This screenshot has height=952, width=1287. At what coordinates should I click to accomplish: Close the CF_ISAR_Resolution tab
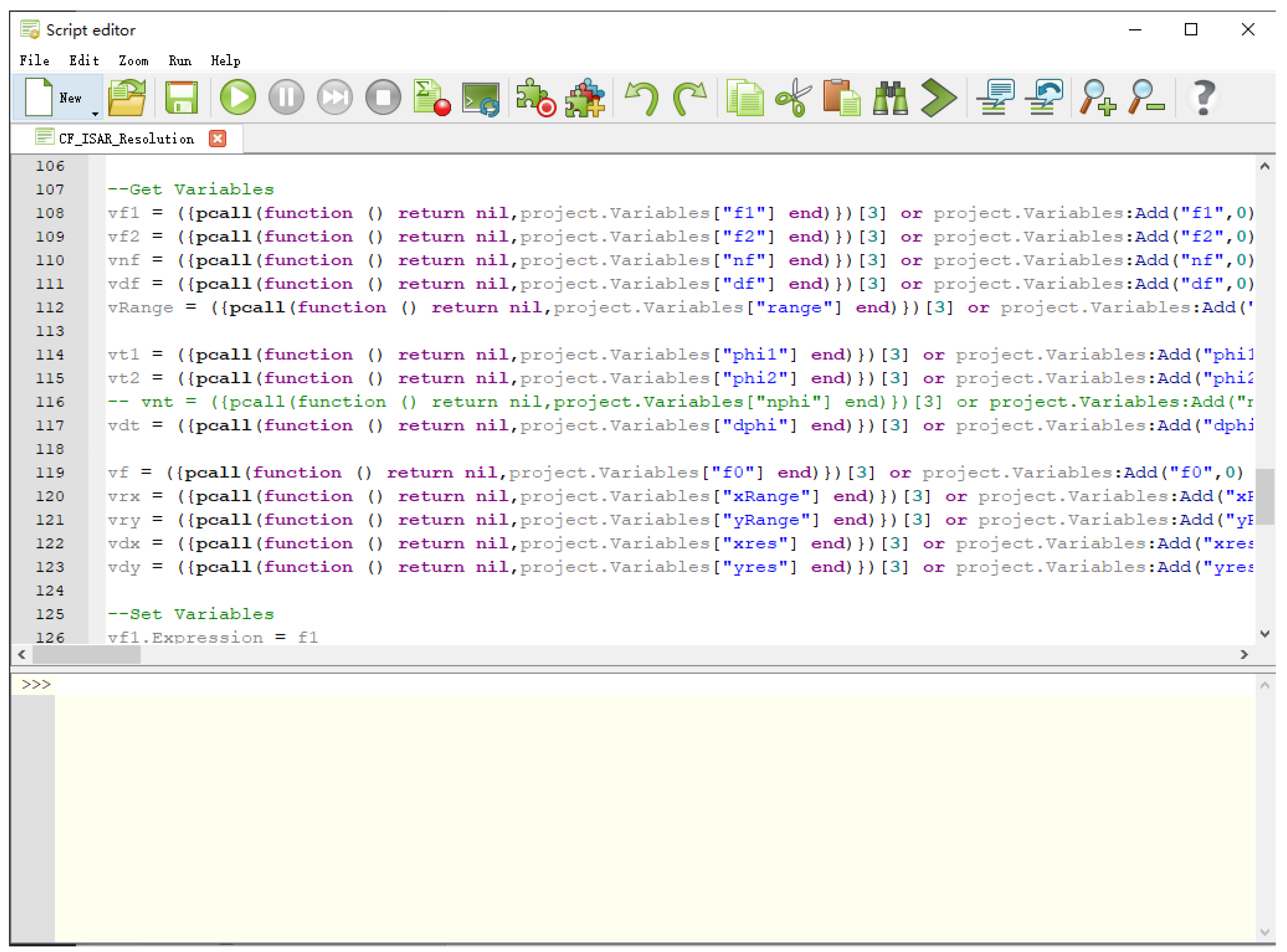pos(217,138)
